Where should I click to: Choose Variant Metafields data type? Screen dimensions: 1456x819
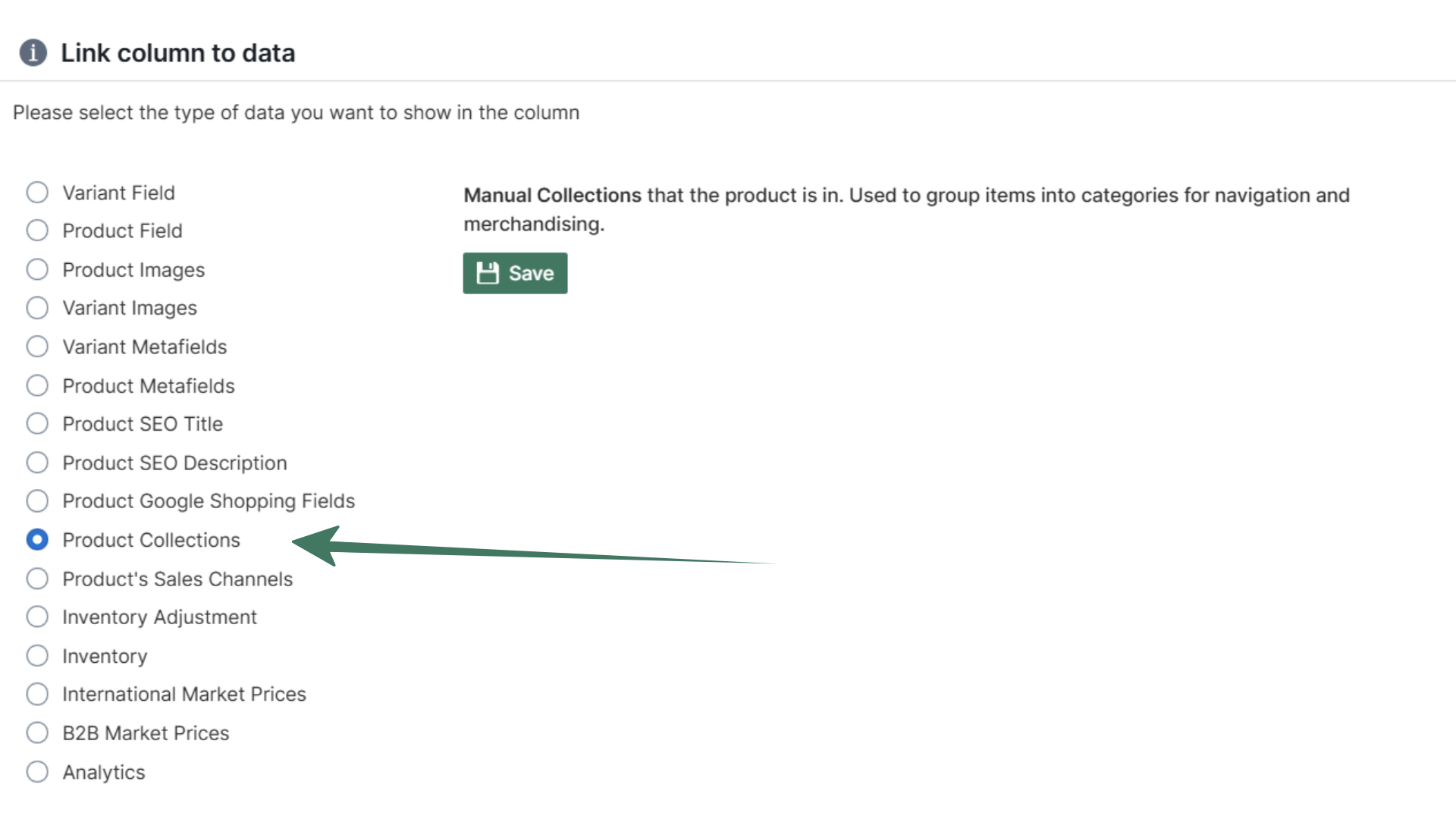pyautogui.click(x=37, y=347)
